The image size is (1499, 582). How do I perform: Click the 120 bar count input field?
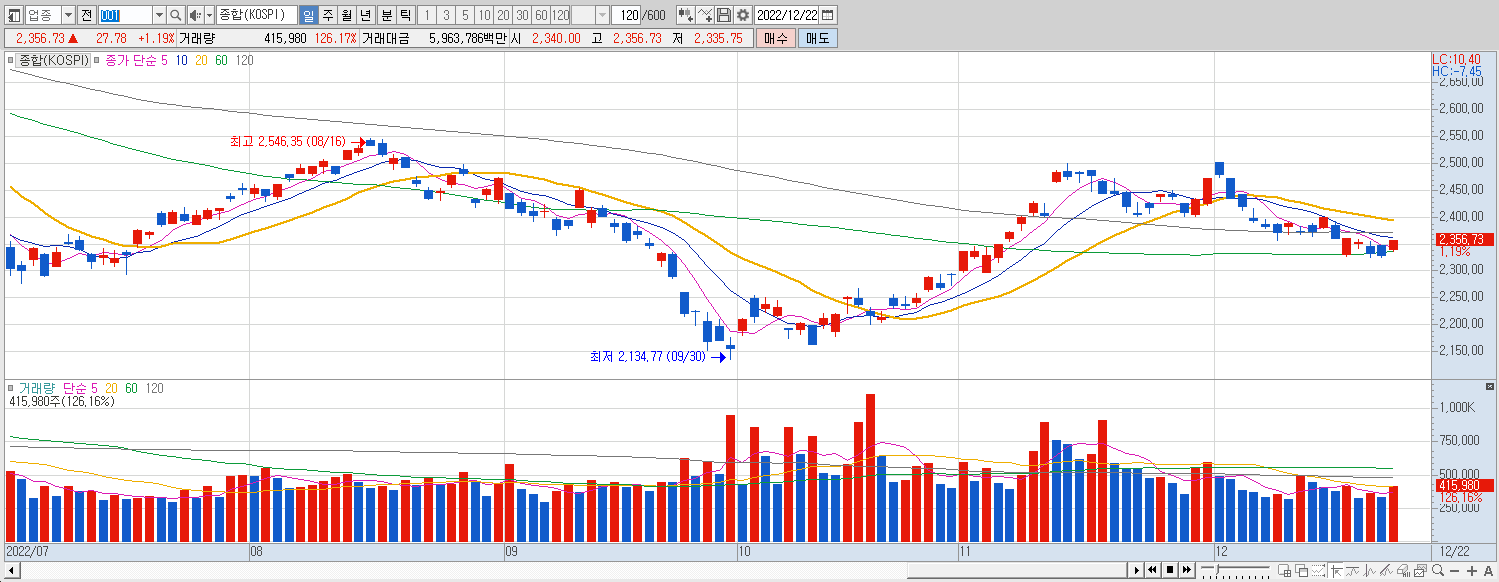(x=627, y=15)
